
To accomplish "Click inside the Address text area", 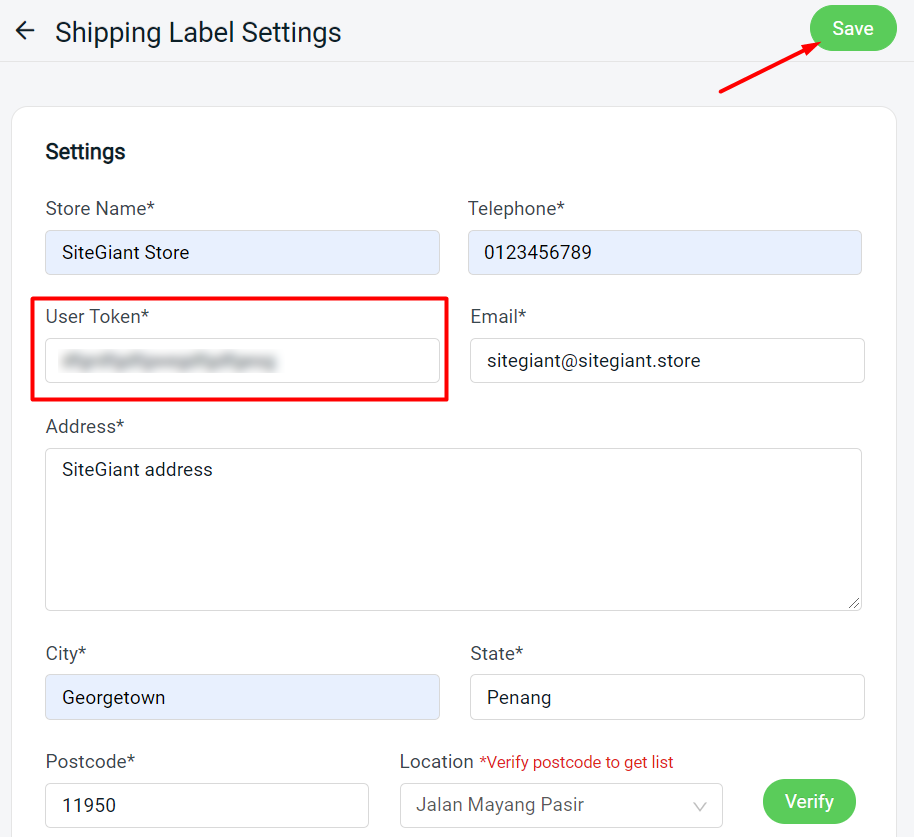I will (453, 529).
